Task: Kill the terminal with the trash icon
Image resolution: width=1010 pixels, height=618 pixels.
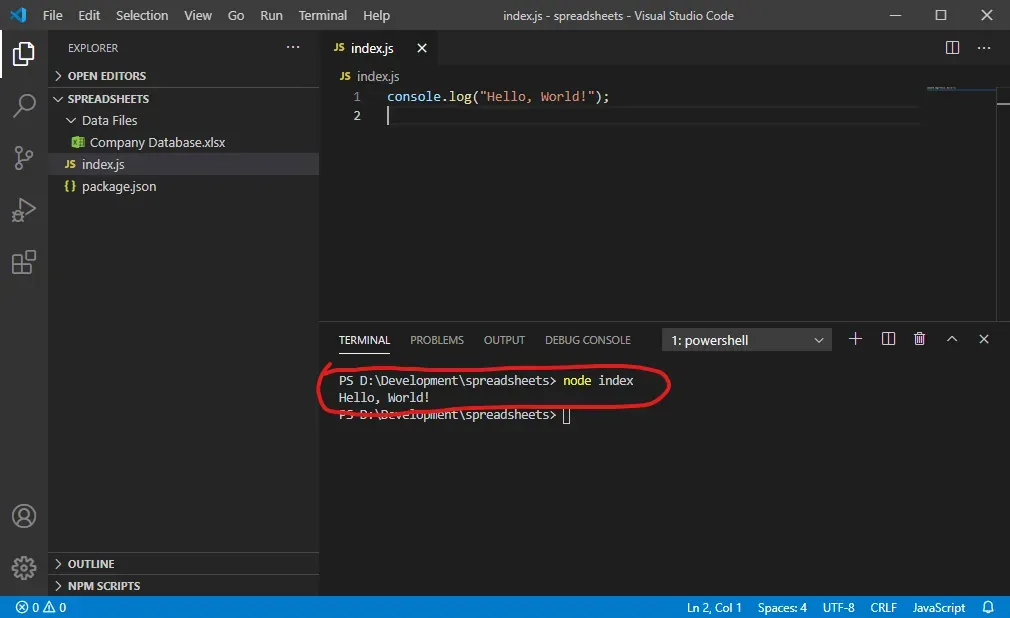Action: click(x=919, y=339)
